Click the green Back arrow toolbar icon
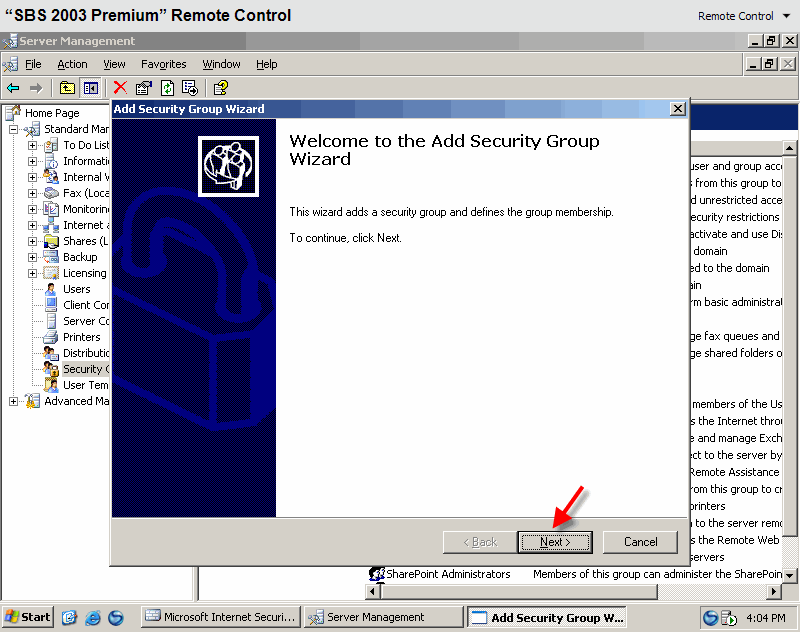The height and width of the screenshot is (632, 800). coord(13,88)
